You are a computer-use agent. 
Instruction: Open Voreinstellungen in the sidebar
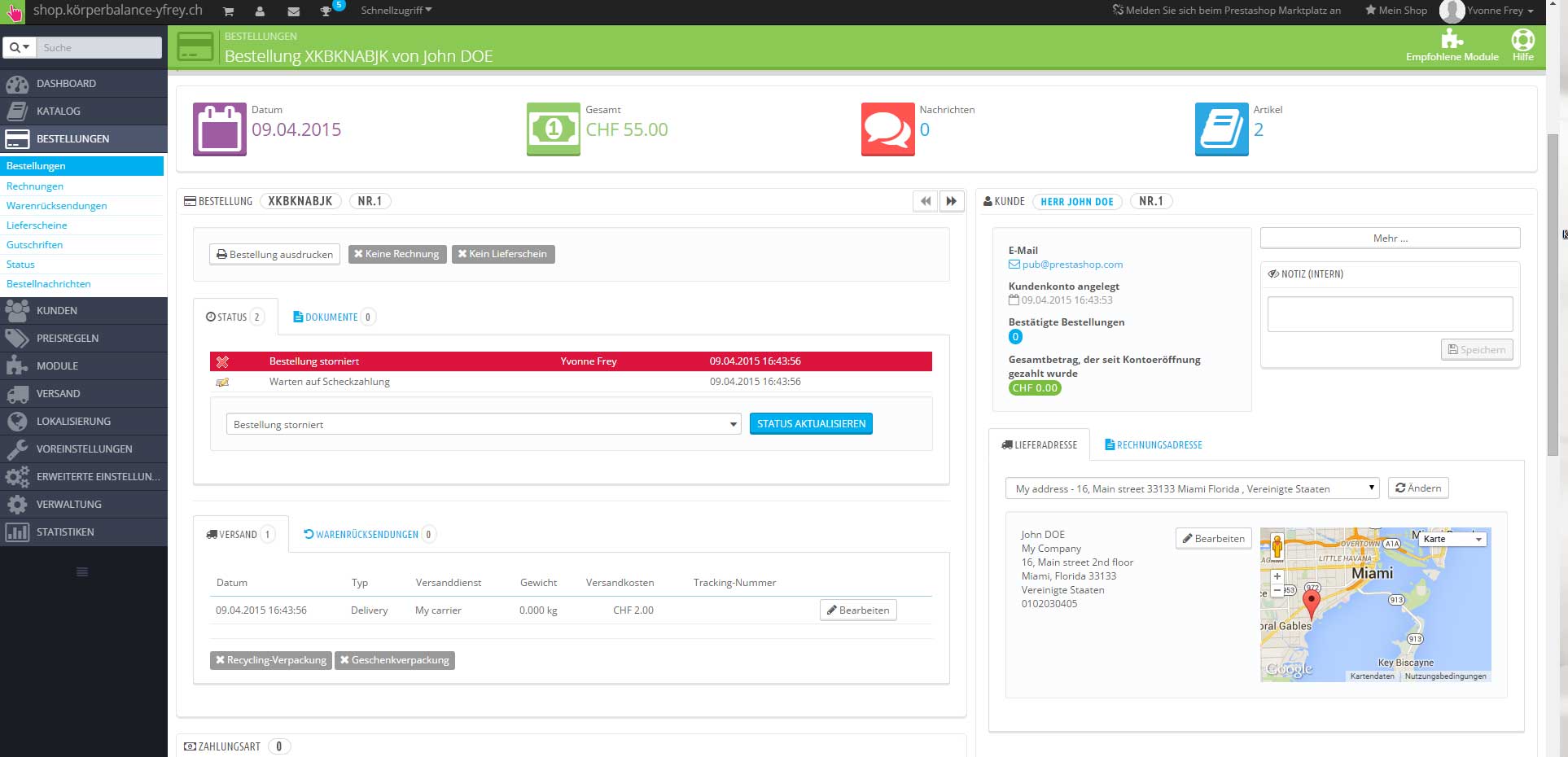click(x=83, y=449)
